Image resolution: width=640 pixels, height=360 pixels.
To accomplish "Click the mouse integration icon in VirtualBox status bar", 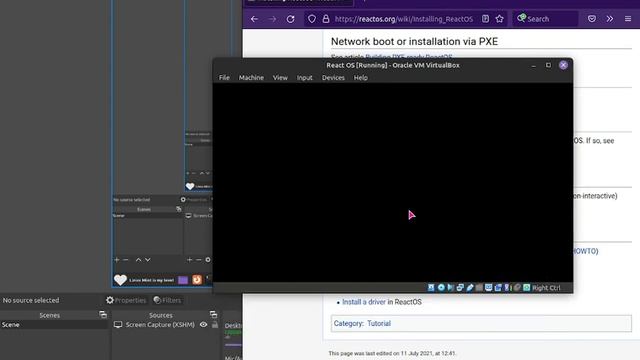I will point(516,287).
